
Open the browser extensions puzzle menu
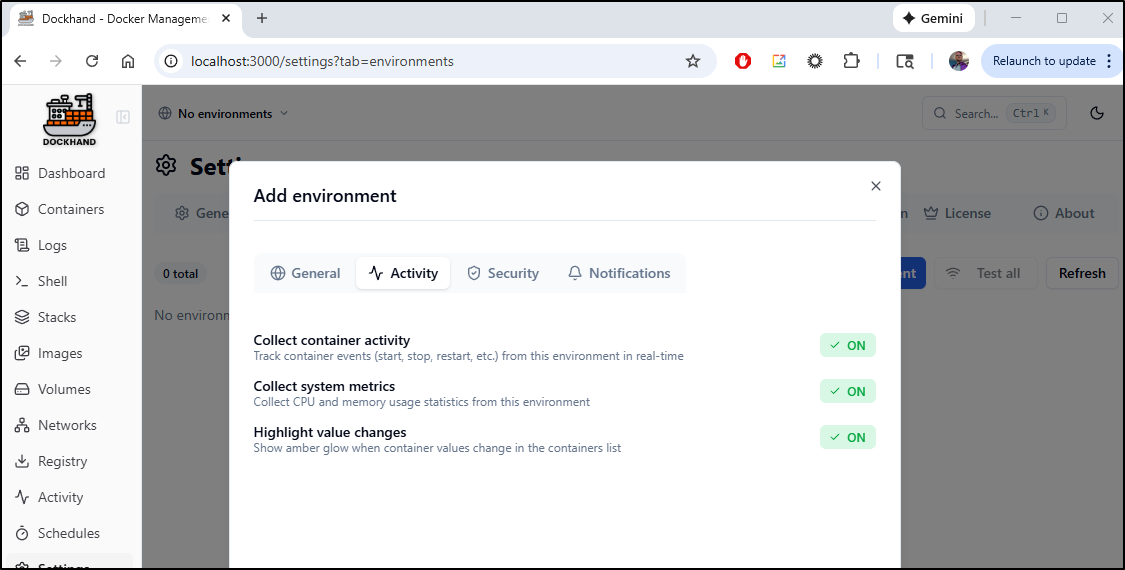click(x=851, y=61)
